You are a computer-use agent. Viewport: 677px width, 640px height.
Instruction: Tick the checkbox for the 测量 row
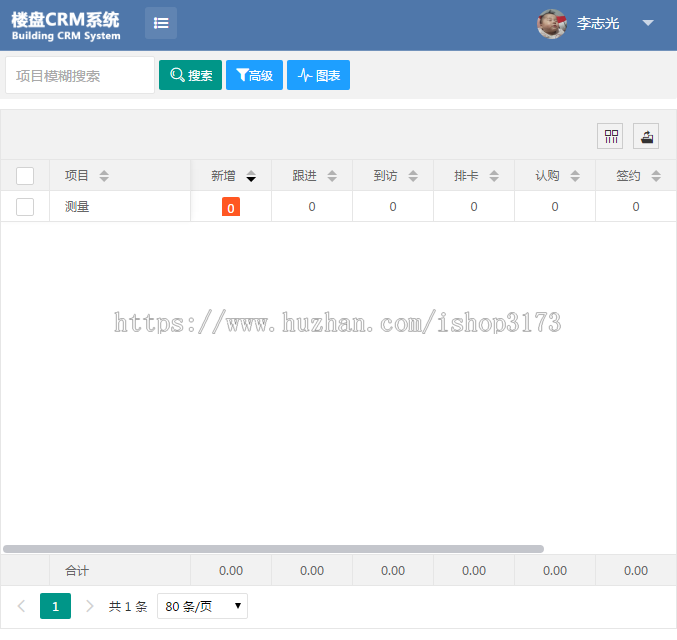pos(25,207)
